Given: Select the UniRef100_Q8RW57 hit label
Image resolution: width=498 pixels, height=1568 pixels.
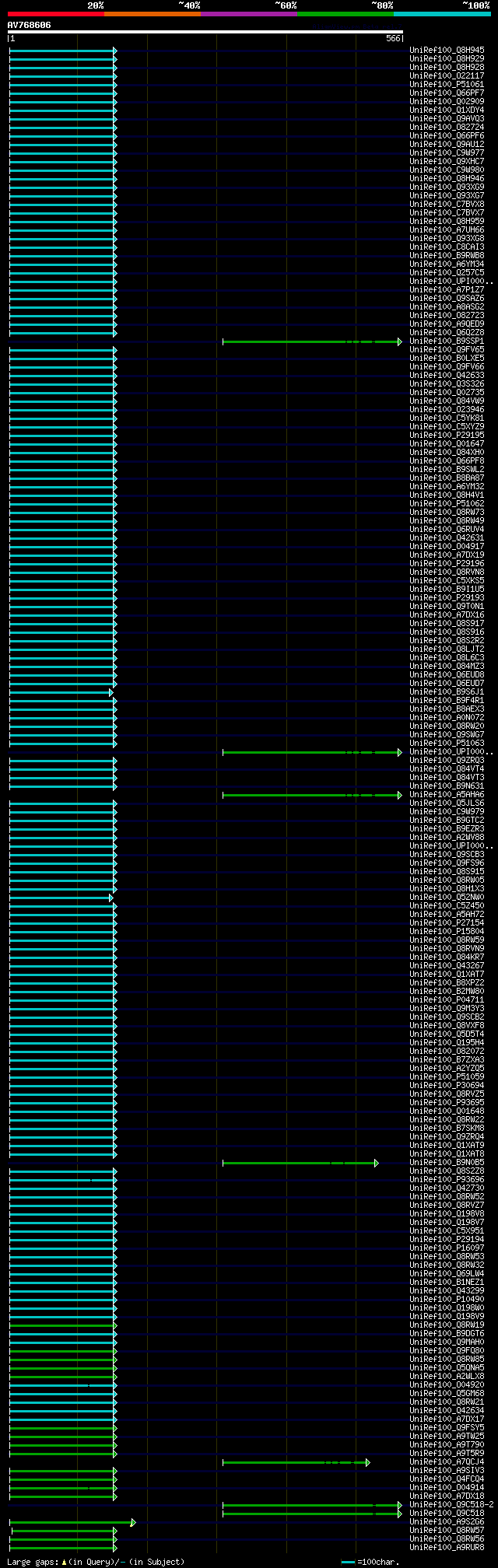Looking at the screenshot, I should click(x=447, y=1531).
